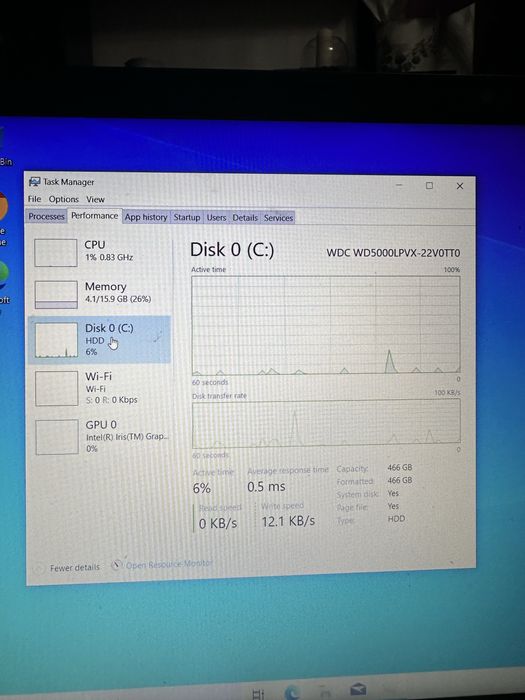
Task: Minimize the Task Manager window
Action: tap(399, 185)
